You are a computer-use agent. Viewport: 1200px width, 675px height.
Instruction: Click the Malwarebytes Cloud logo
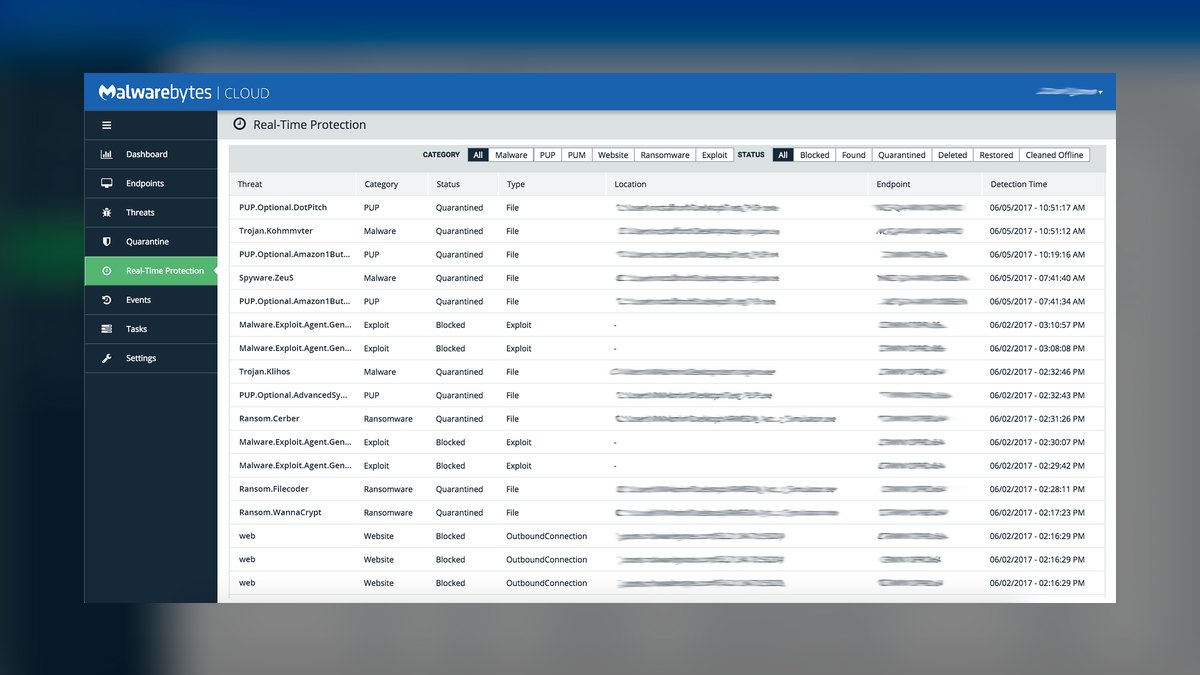coord(184,92)
